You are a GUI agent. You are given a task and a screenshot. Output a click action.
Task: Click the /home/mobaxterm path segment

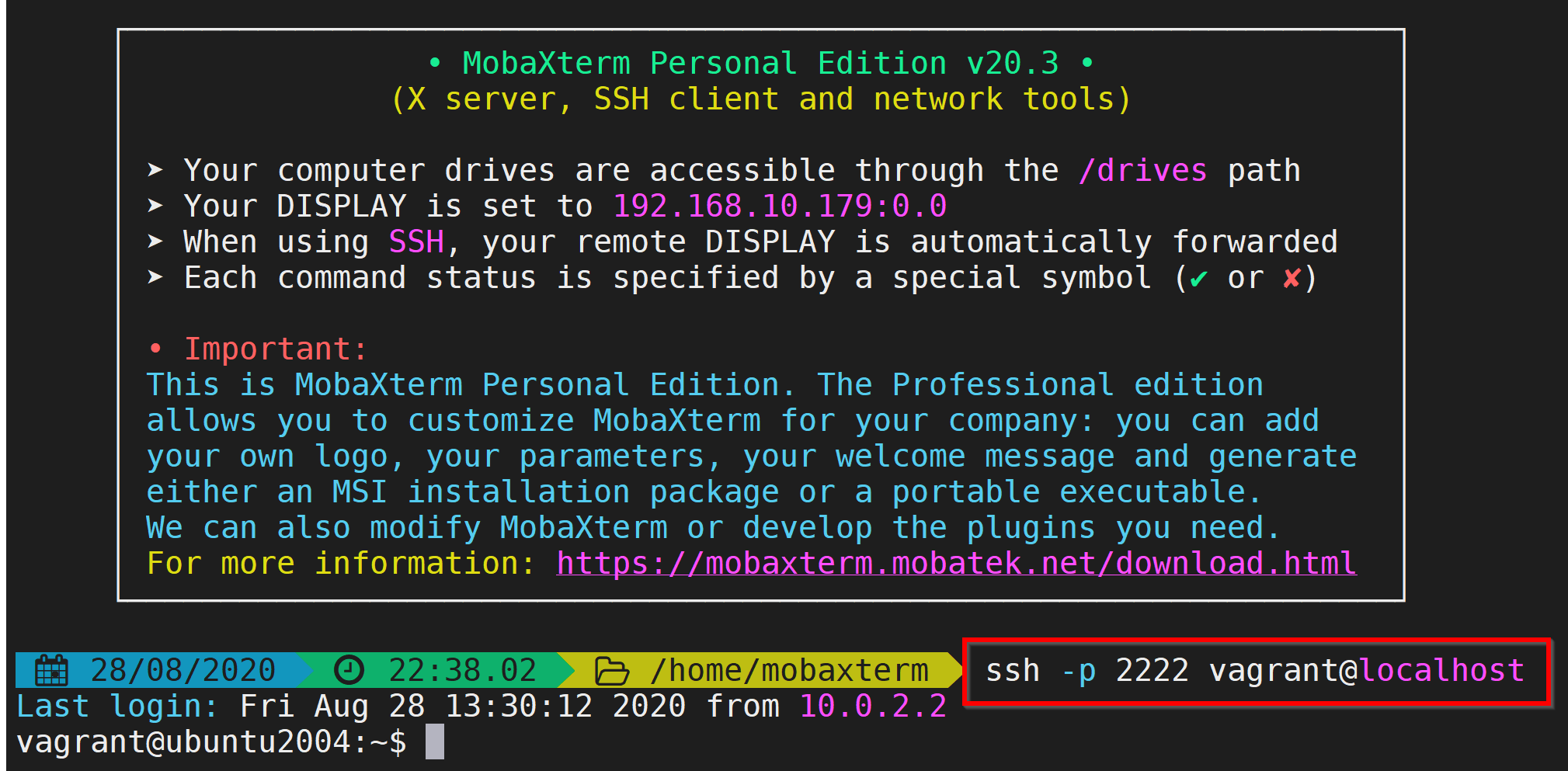pyautogui.click(x=789, y=670)
